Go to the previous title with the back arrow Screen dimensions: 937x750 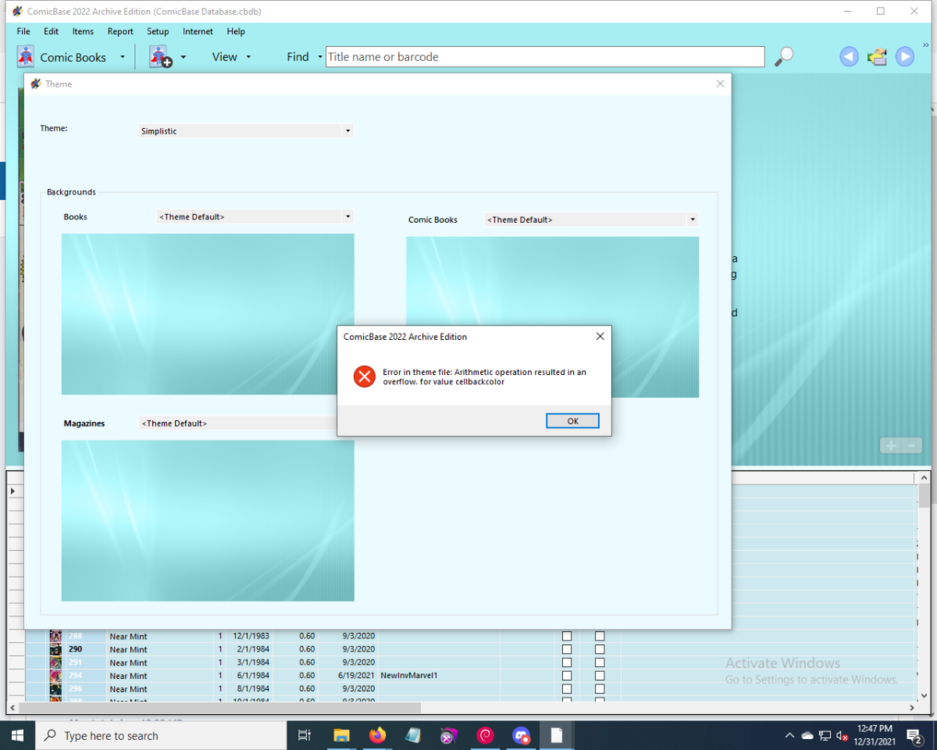point(849,57)
